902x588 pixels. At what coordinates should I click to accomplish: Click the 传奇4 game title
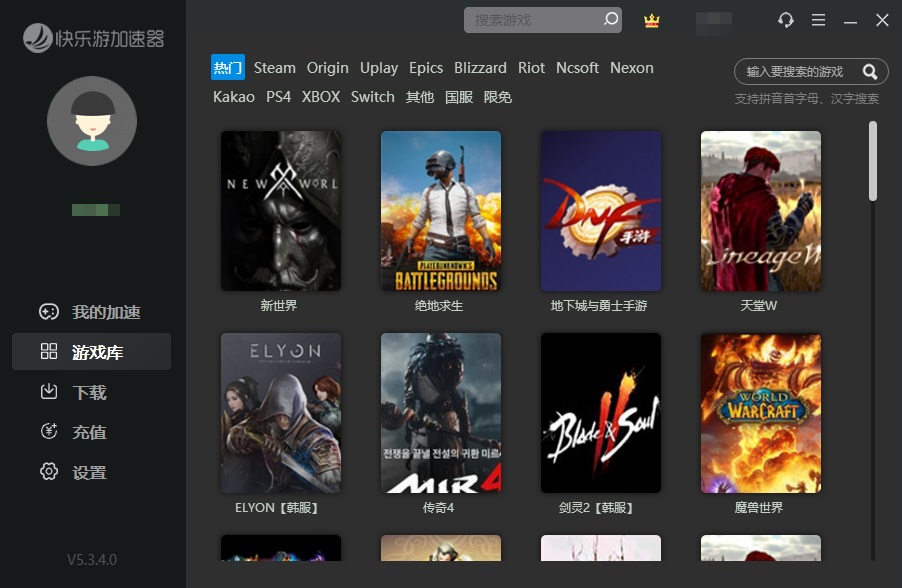point(438,507)
